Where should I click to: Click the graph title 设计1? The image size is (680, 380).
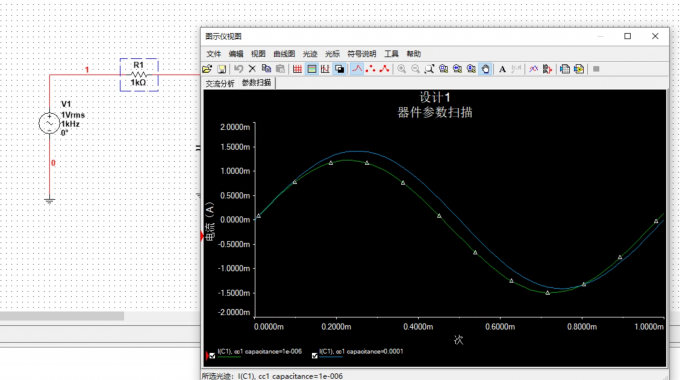point(435,97)
